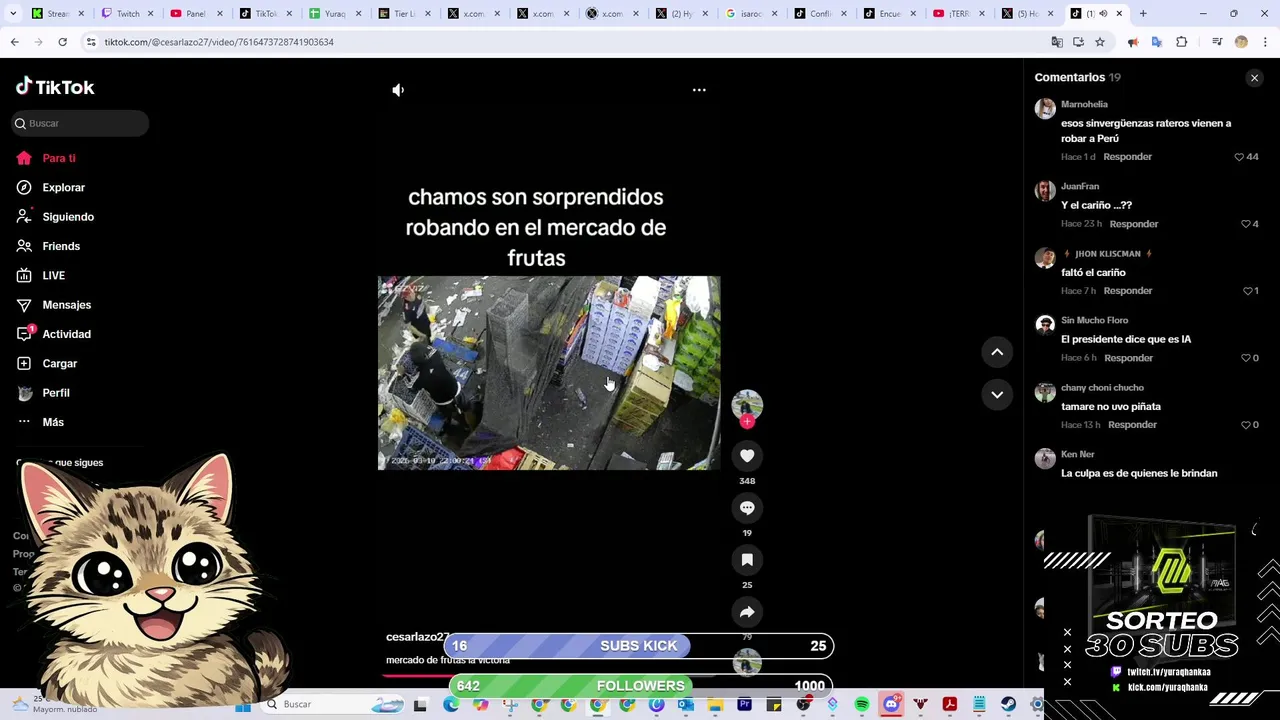Click the address bar URL
This screenshot has height=720, width=1280.
[x=219, y=42]
